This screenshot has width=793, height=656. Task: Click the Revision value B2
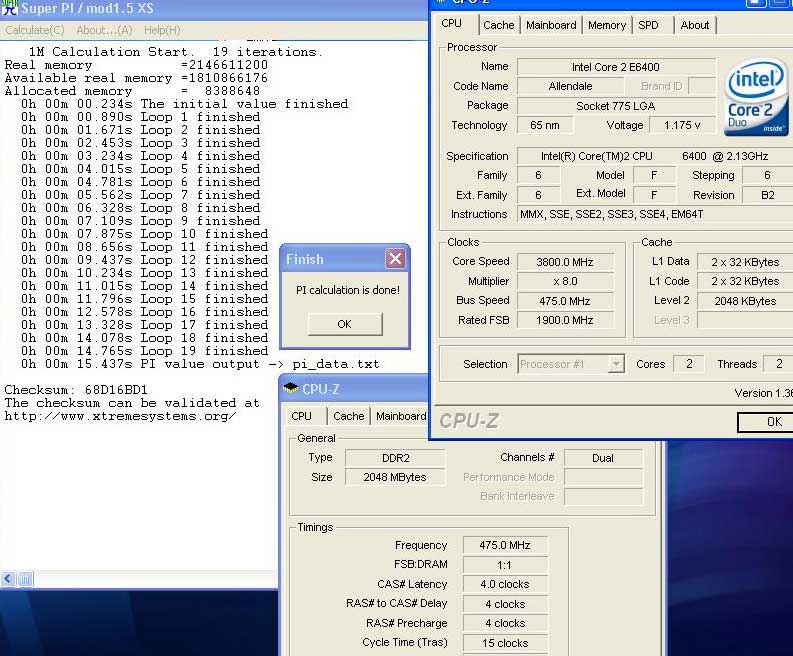767,195
